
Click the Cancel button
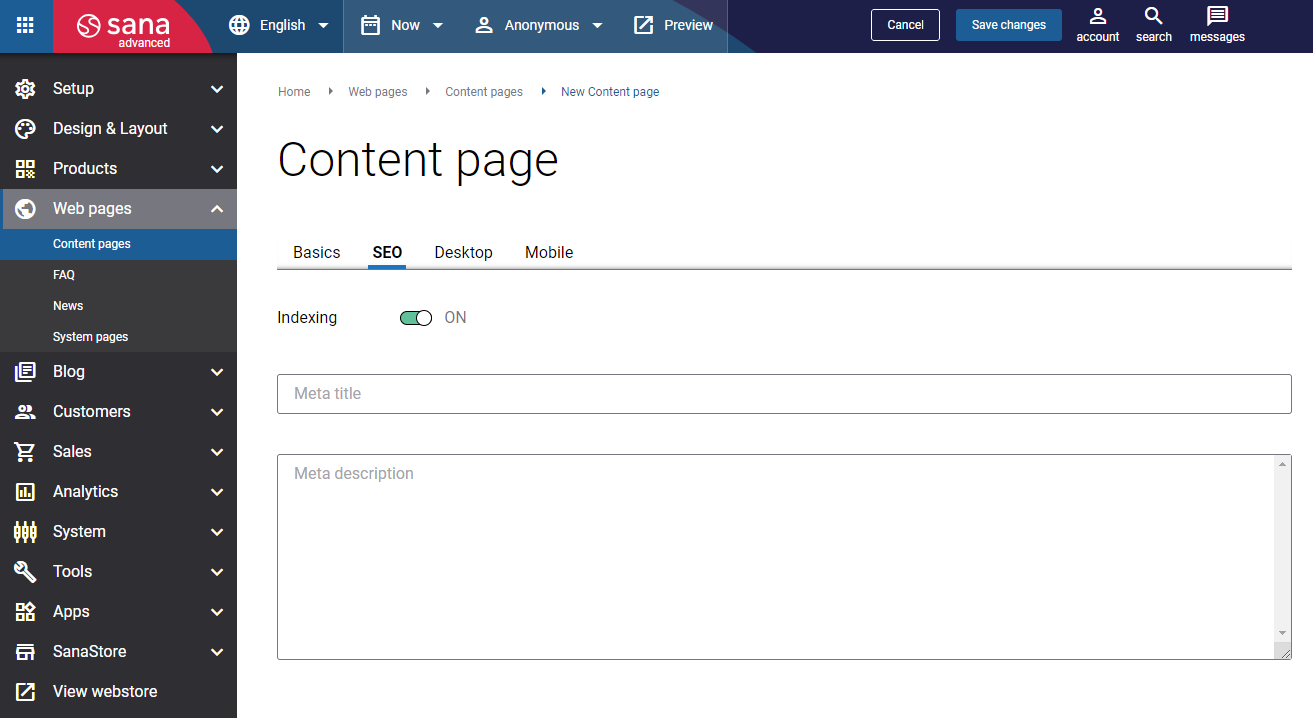coord(905,25)
